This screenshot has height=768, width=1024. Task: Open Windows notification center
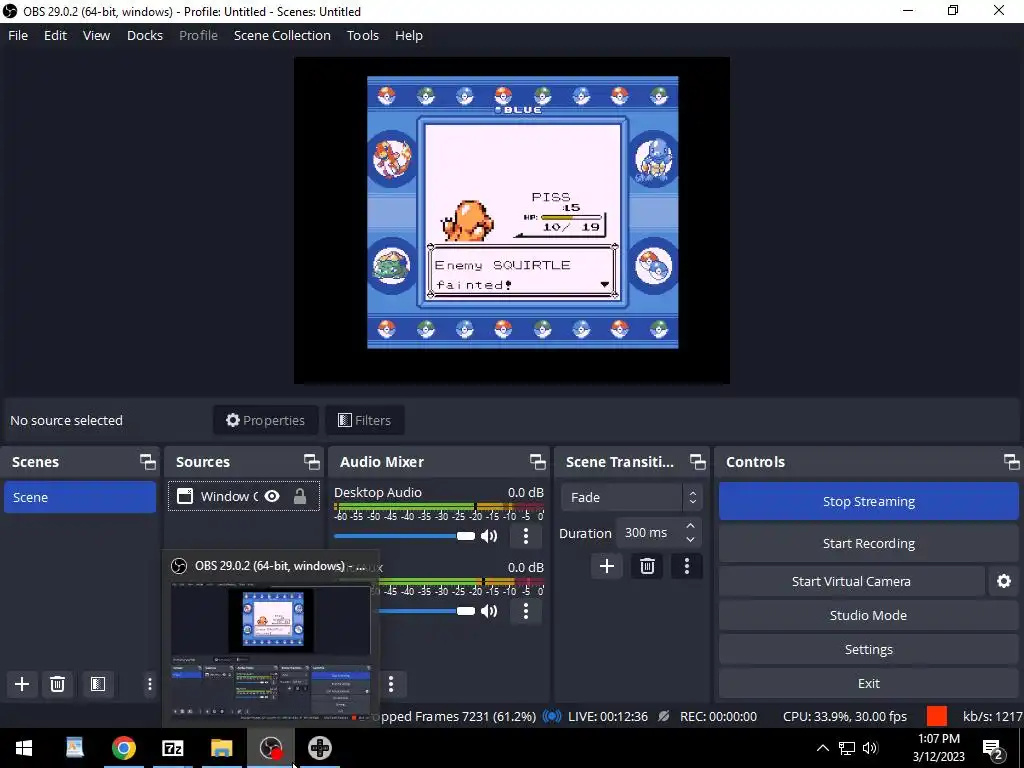coord(993,748)
